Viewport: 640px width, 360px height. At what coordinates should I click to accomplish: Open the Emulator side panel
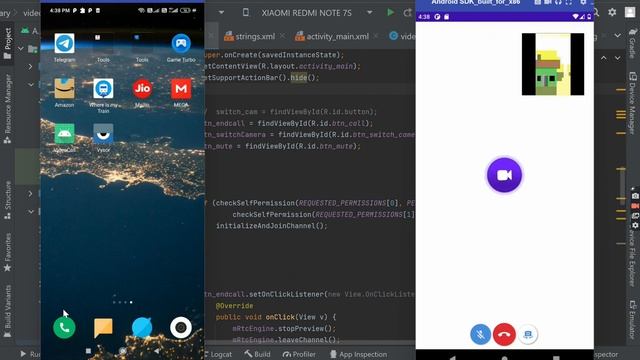click(x=633, y=319)
